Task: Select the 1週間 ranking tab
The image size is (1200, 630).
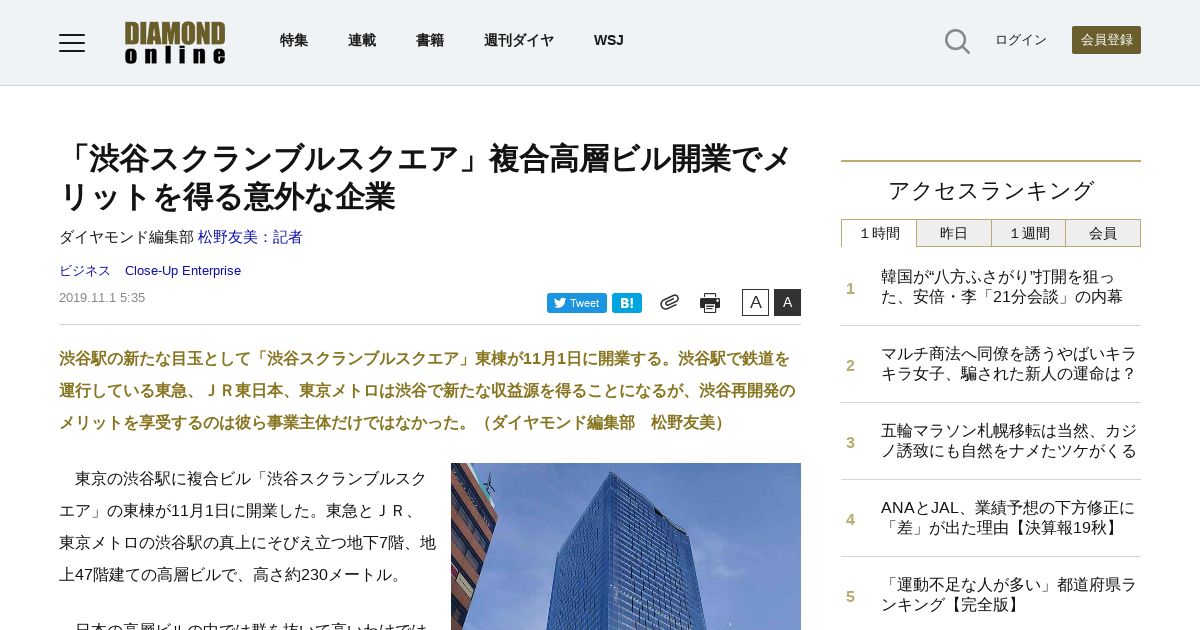Action: point(1029,233)
